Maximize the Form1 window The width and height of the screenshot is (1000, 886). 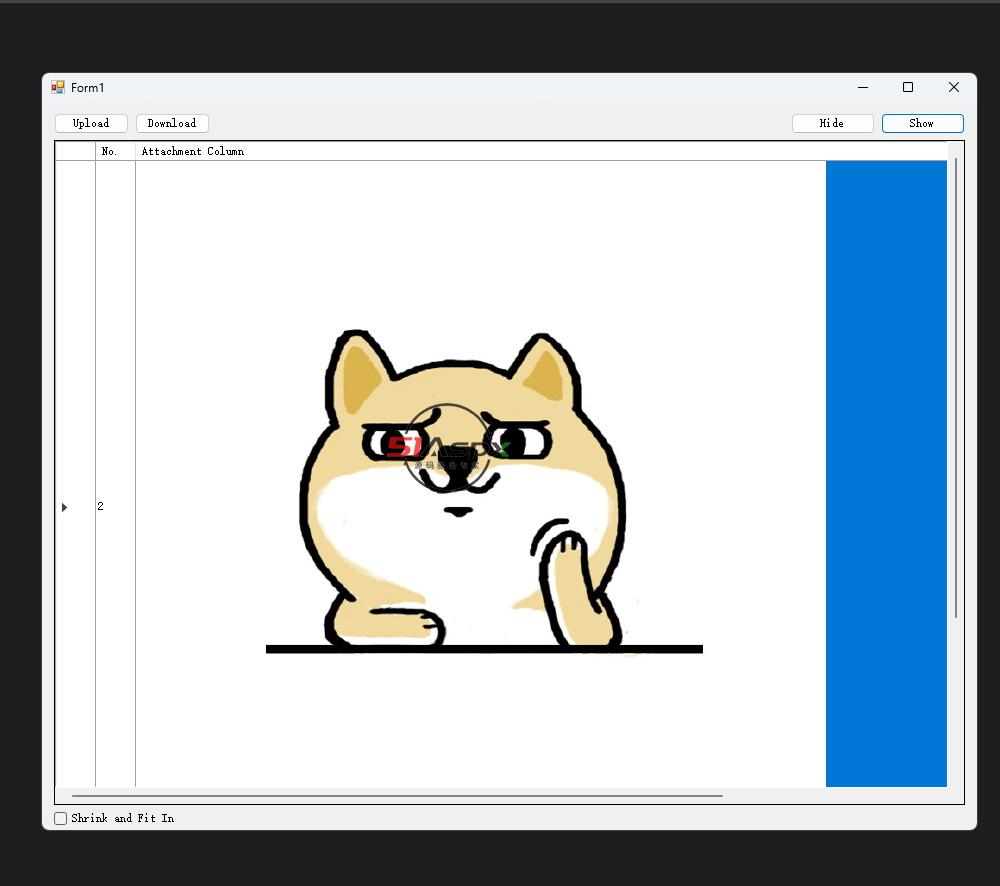click(908, 87)
